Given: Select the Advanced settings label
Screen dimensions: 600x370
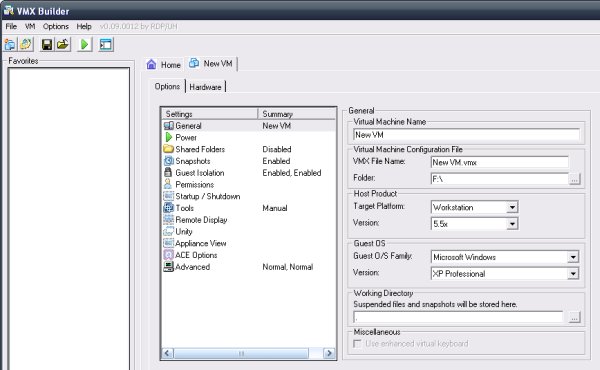Looking at the screenshot, I should (x=192, y=267).
